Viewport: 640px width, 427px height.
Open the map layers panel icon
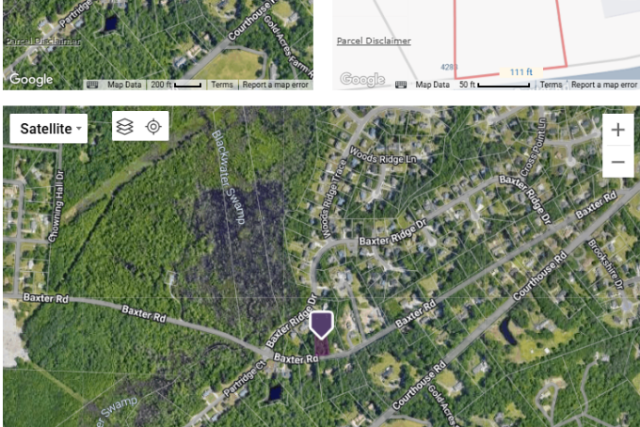coord(124,127)
